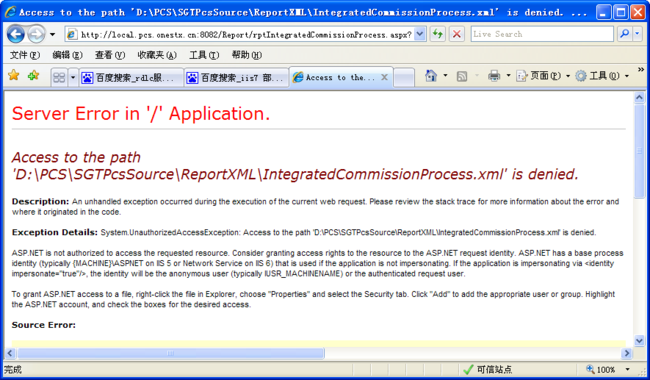
Task: Minimize the Internet Explorer window
Action: pyautogui.click(x=604, y=12)
